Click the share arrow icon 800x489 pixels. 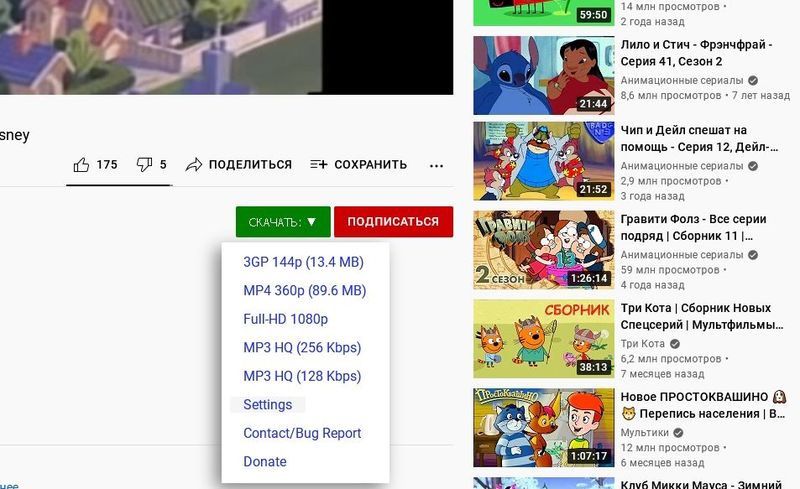tap(193, 164)
